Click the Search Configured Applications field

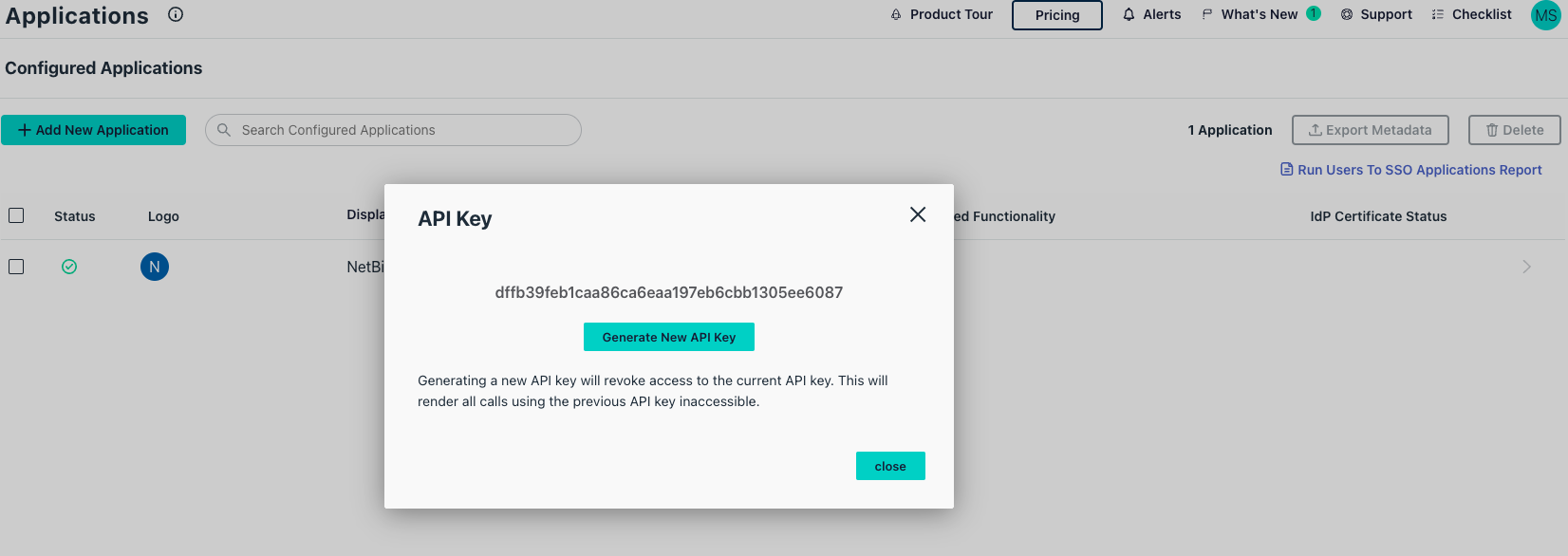[x=393, y=130]
